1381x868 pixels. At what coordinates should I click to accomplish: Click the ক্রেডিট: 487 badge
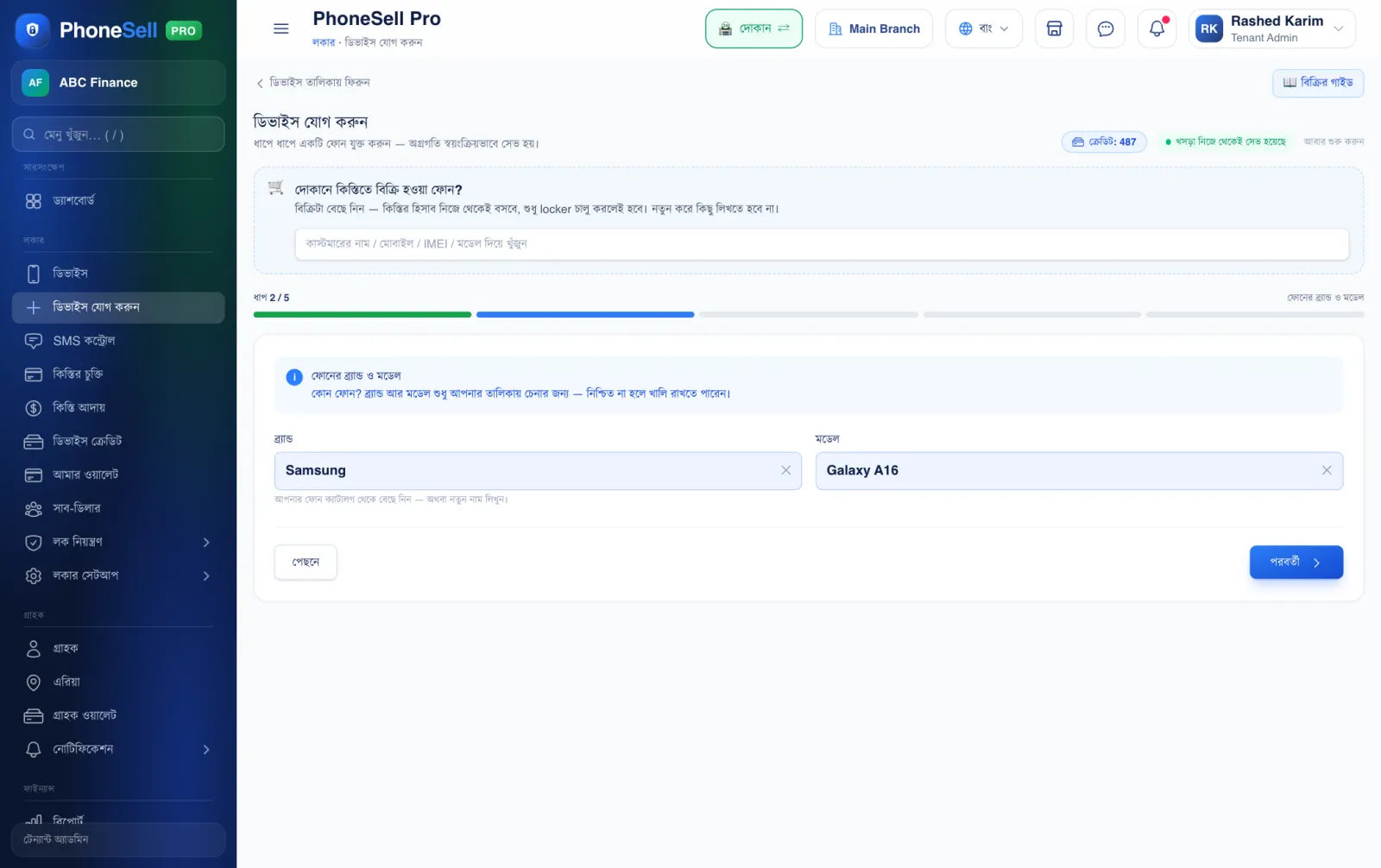(x=1104, y=142)
